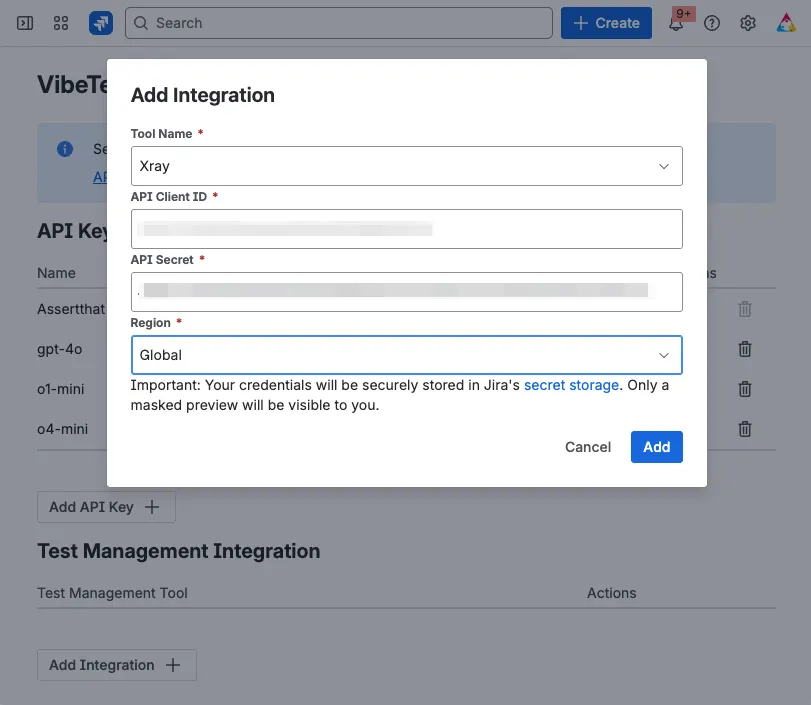This screenshot has height=705, width=811.
Task: Open the secret storage link
Action: point(572,385)
